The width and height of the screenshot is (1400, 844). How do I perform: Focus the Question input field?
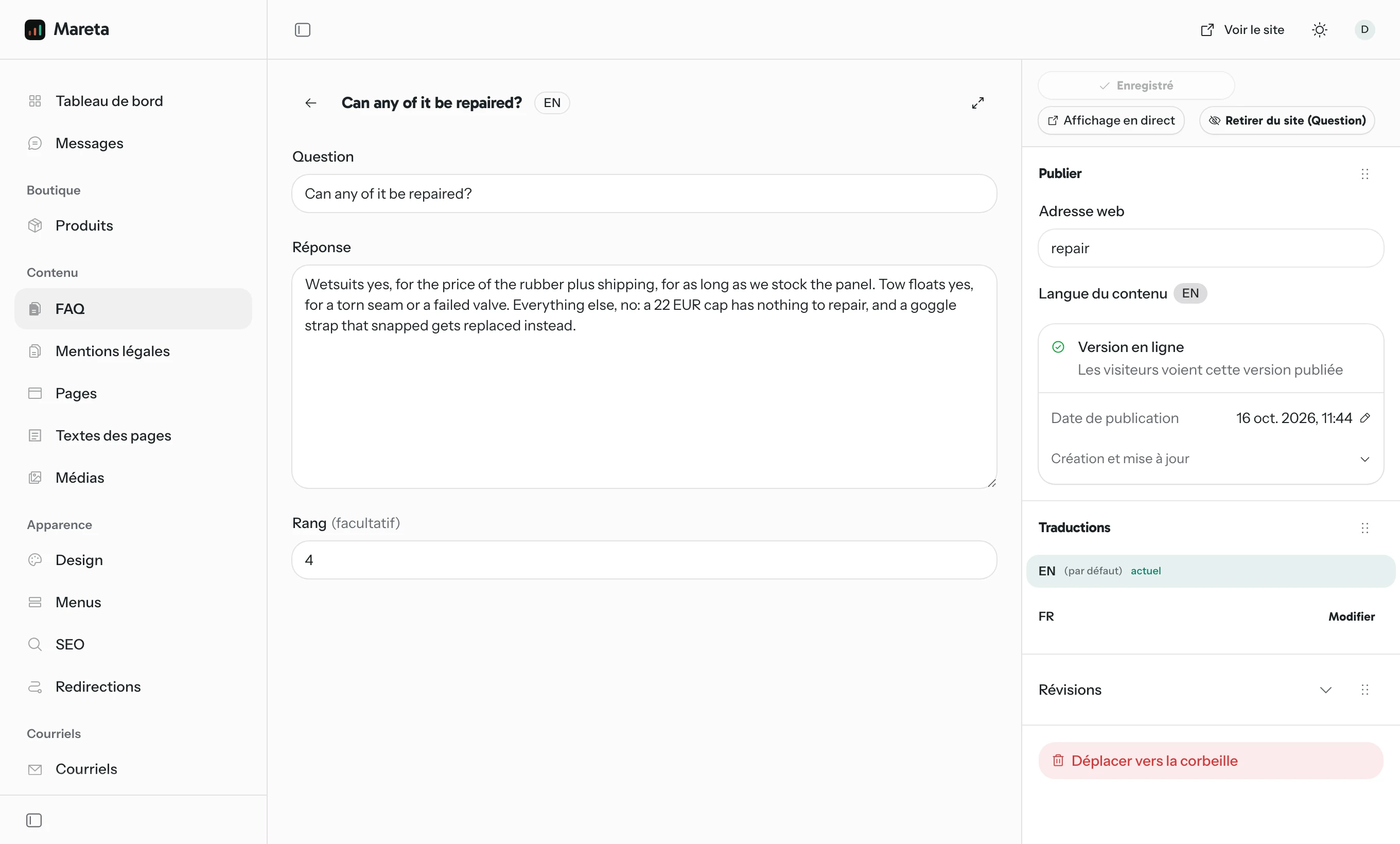644,194
